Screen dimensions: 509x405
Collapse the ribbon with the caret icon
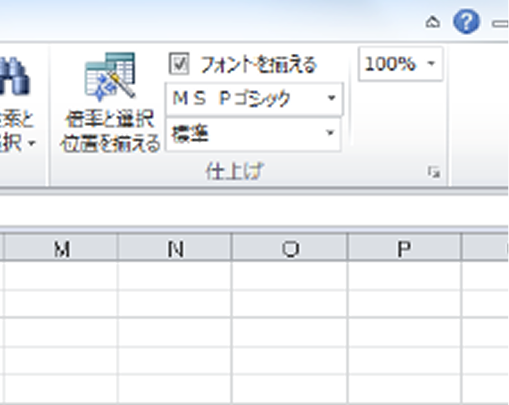tap(433, 22)
